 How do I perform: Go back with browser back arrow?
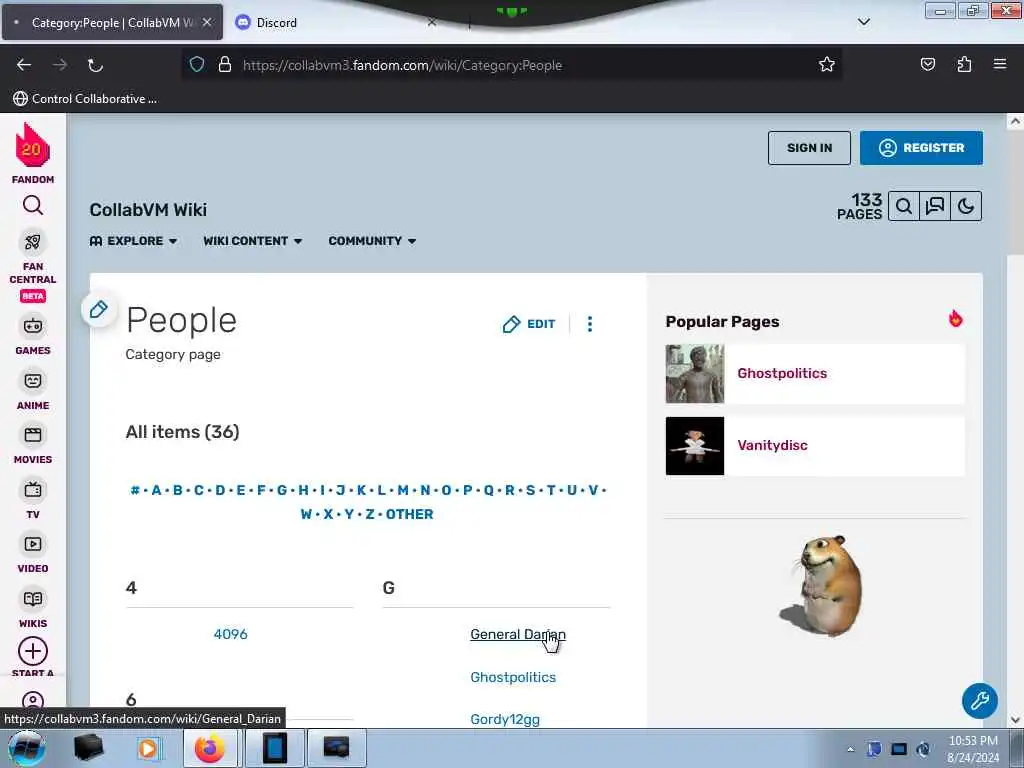point(24,65)
